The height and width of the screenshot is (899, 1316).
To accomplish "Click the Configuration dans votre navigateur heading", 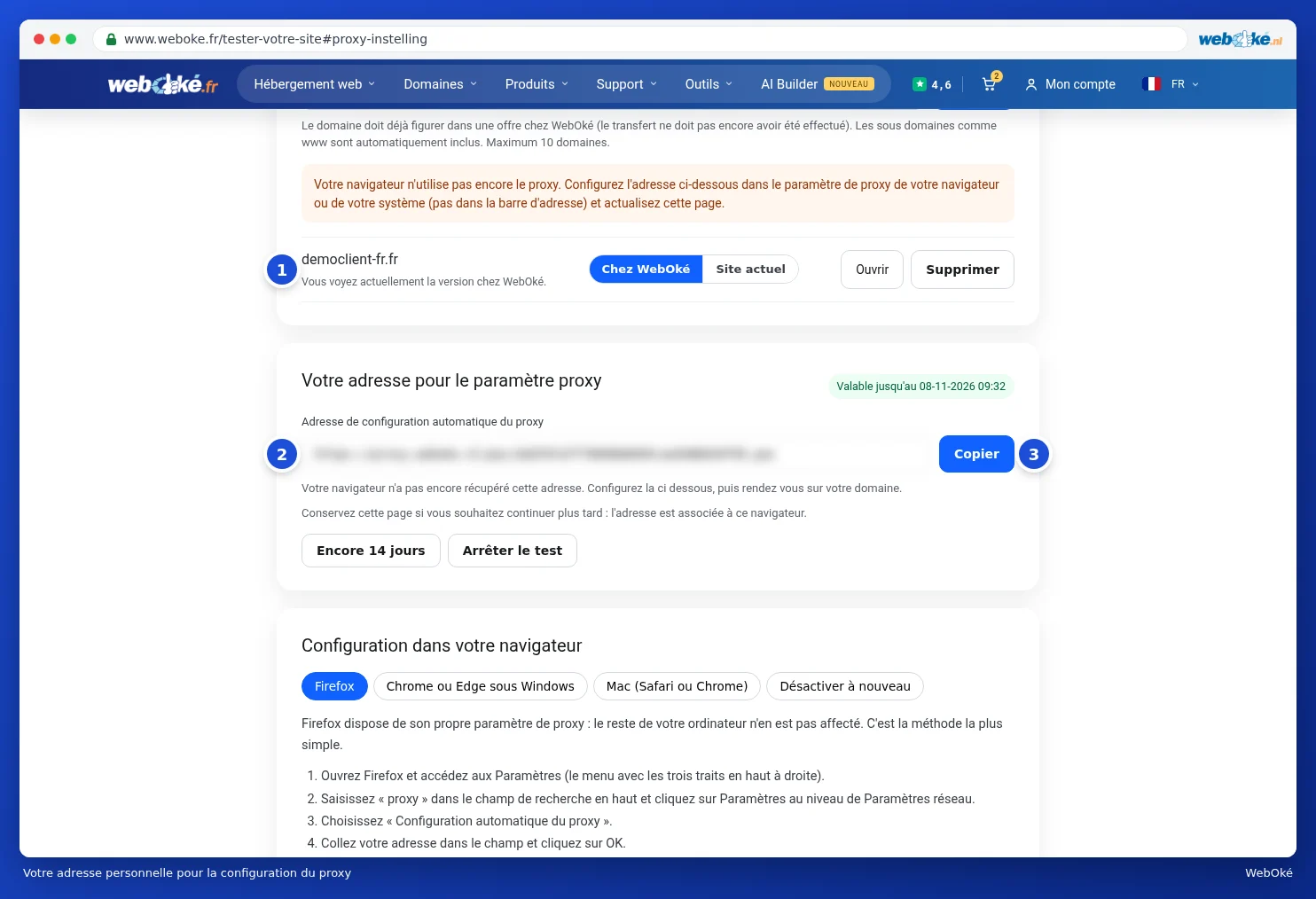I will pos(442,645).
